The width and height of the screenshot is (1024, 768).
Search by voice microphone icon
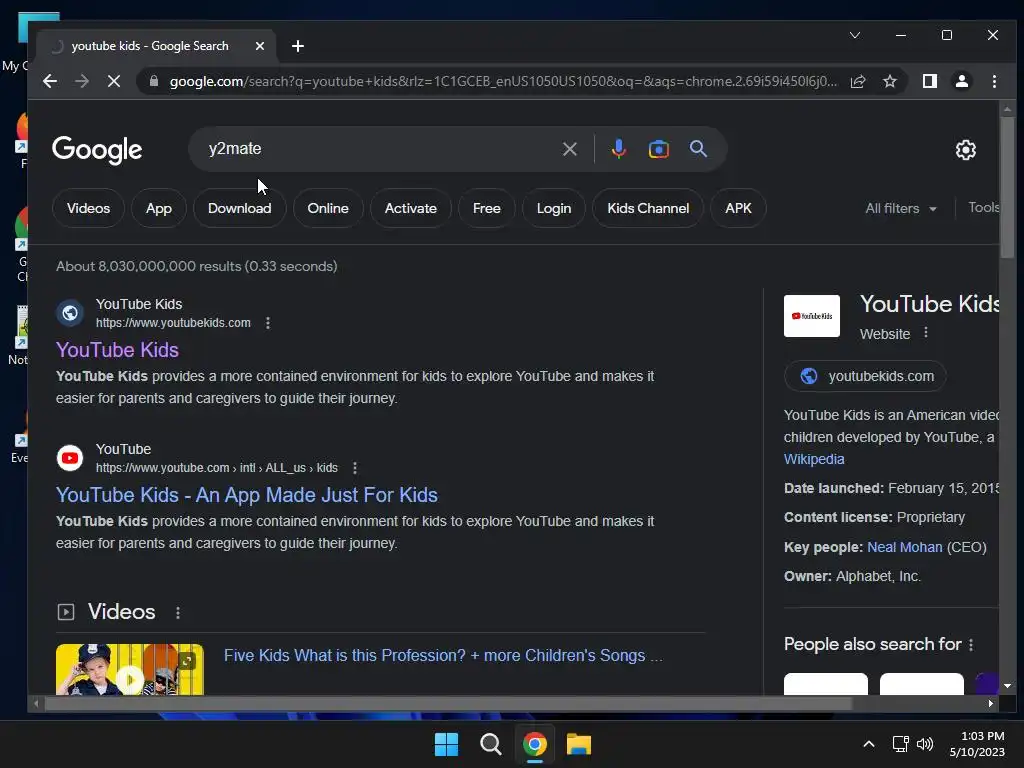pos(618,150)
